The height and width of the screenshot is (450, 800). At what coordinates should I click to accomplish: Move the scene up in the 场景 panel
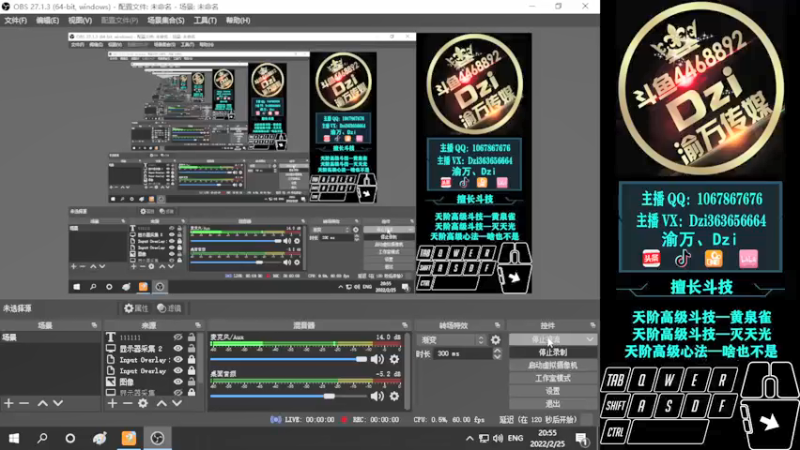[43, 403]
